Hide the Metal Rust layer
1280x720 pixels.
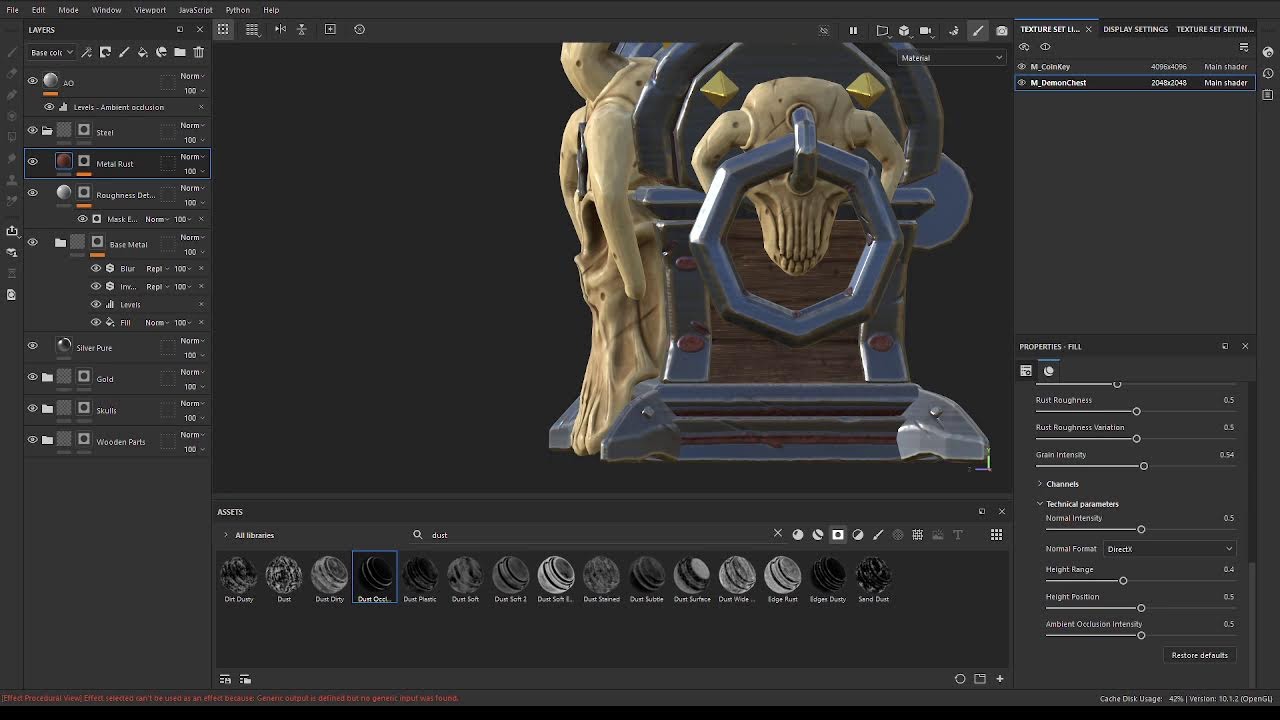(x=32, y=161)
